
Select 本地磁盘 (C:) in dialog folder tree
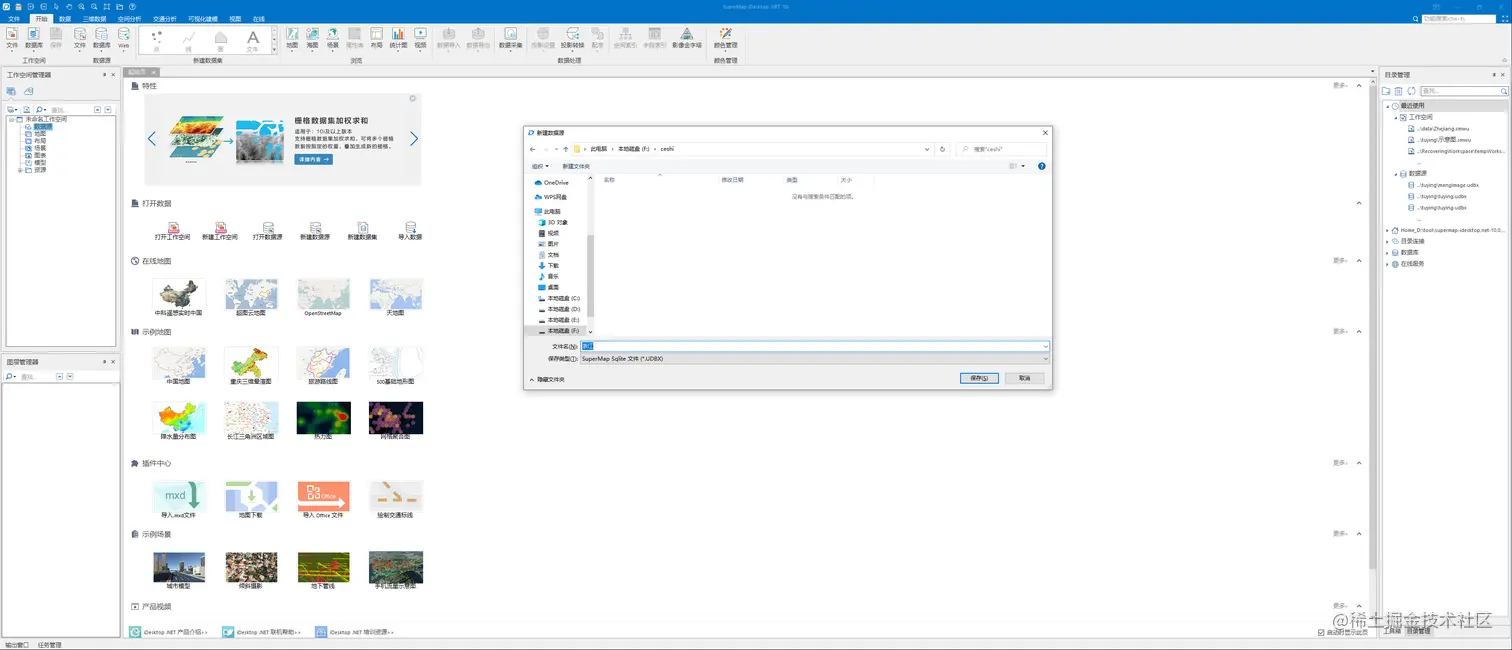[x=559, y=298]
